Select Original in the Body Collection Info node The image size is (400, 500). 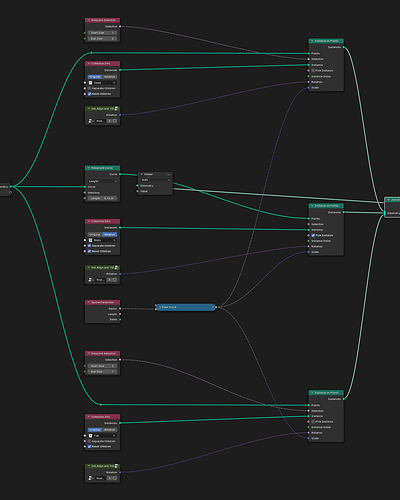point(95,234)
